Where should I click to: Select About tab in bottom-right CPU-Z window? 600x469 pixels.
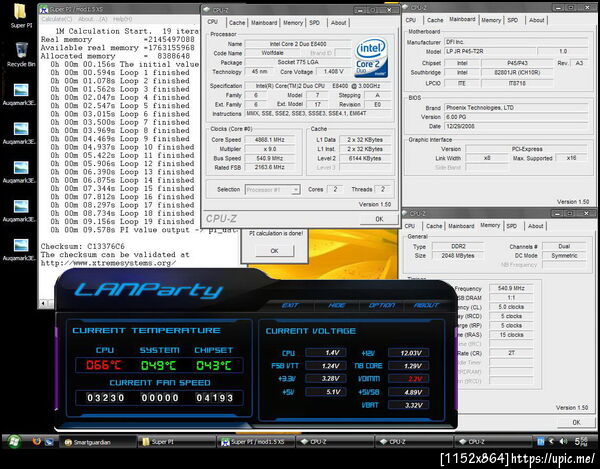[x=535, y=226]
